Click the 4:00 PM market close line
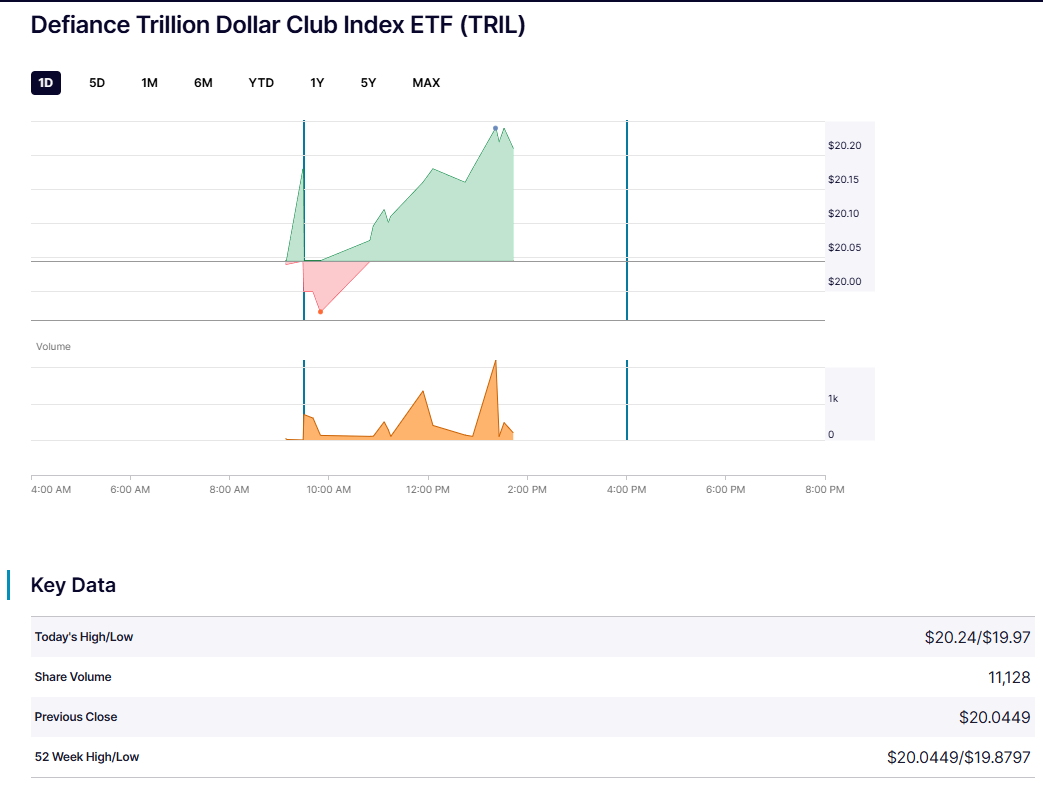This screenshot has width=1043, height=795. (627, 220)
